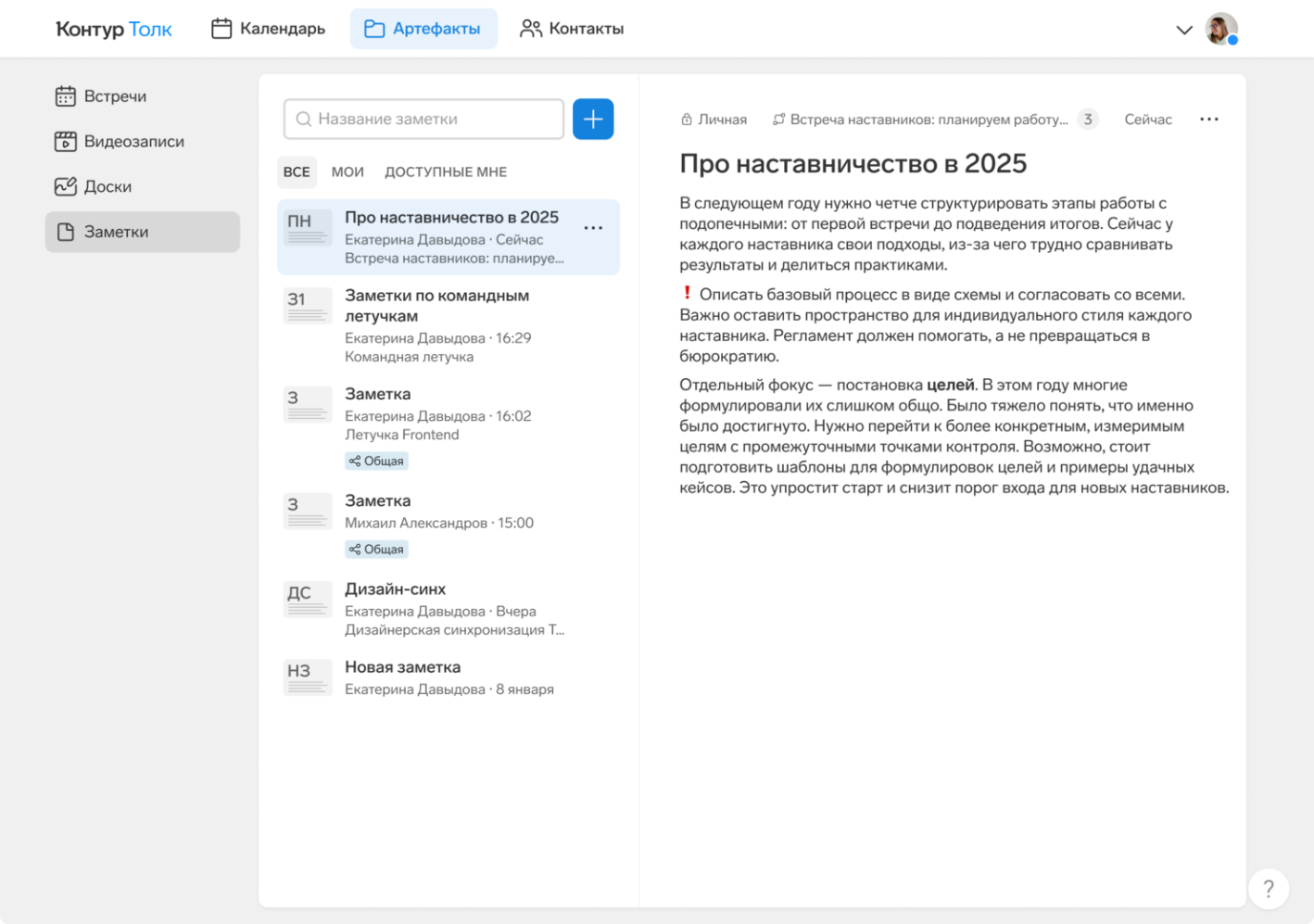
Task: Open linked meeting Встреча наставников
Action: [x=920, y=120]
